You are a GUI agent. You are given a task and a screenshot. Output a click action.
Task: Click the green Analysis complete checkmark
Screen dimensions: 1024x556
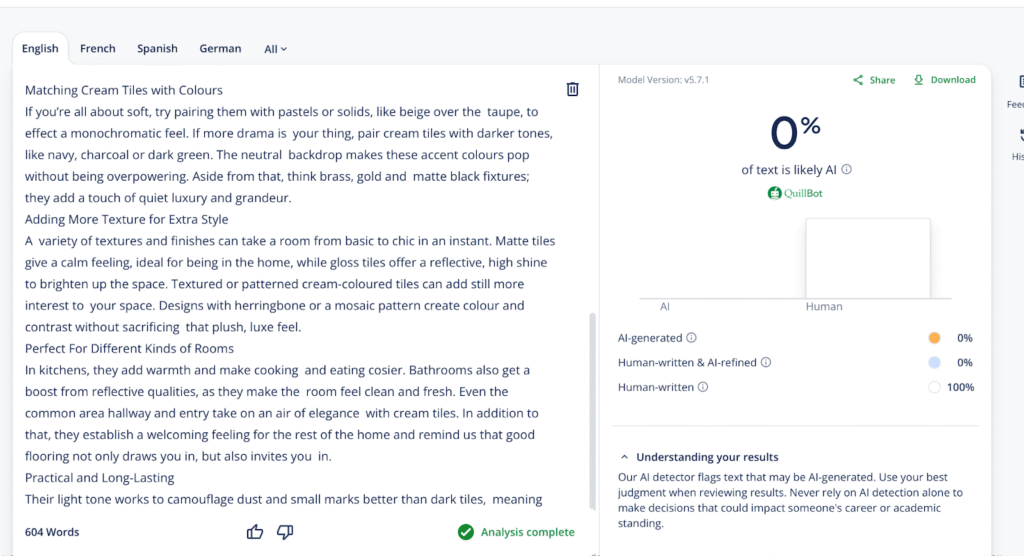pos(466,532)
